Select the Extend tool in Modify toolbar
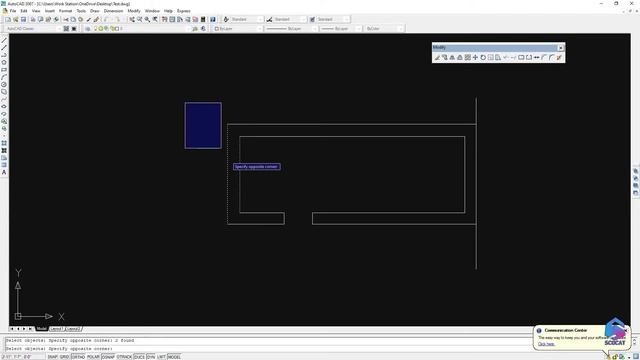Viewport: 640px width, 360px height. click(513, 58)
